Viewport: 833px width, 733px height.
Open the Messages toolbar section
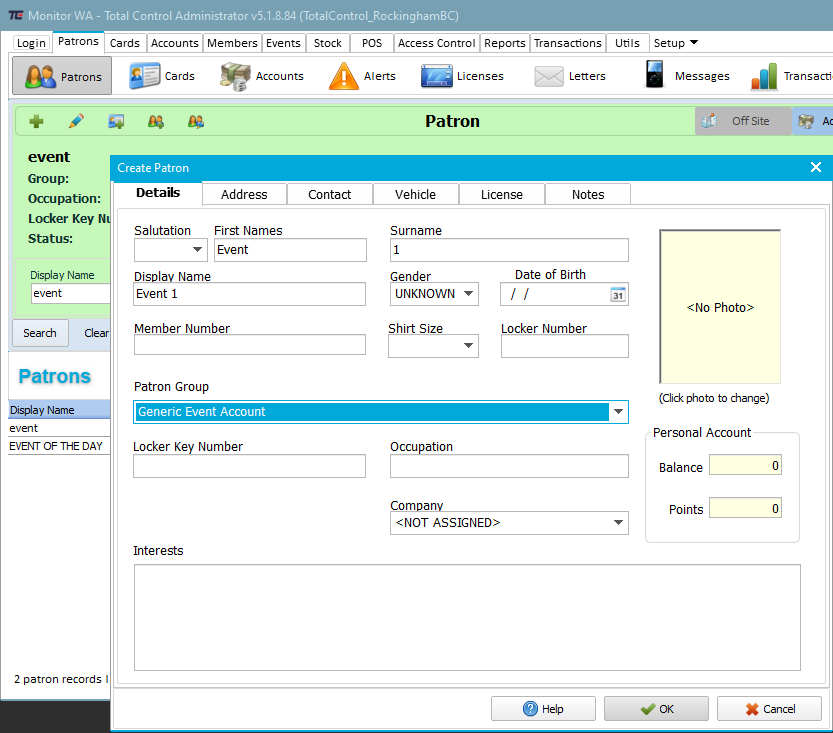click(x=687, y=76)
